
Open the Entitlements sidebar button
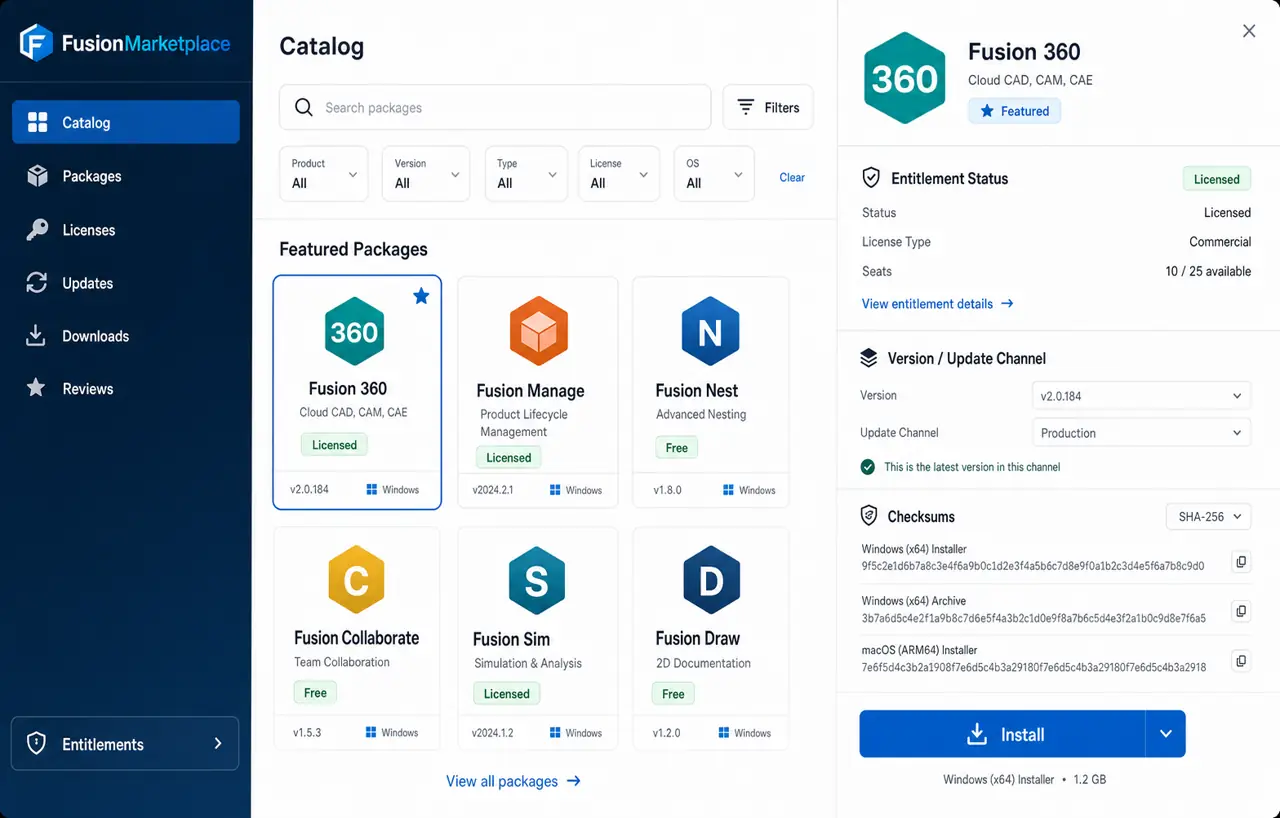click(x=125, y=744)
